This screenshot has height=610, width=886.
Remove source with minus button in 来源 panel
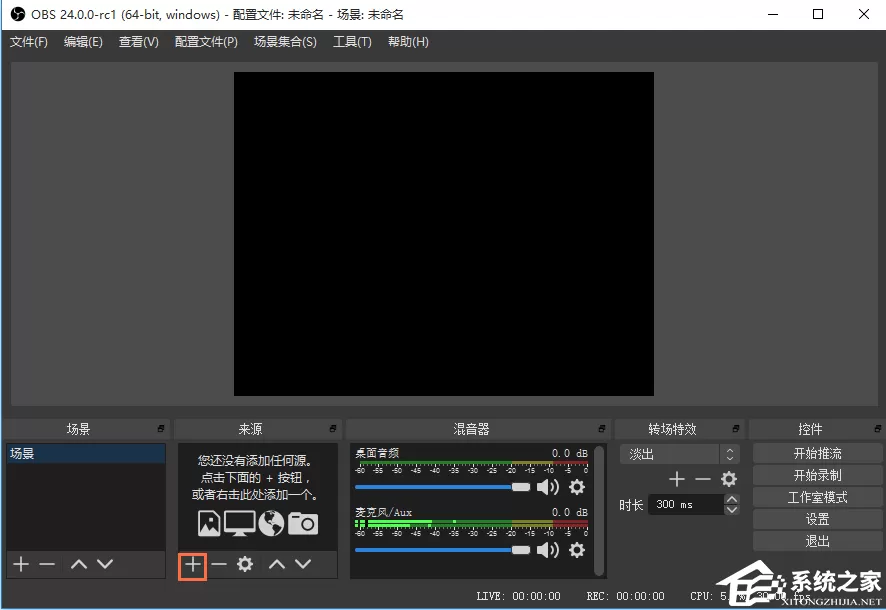[x=219, y=564]
